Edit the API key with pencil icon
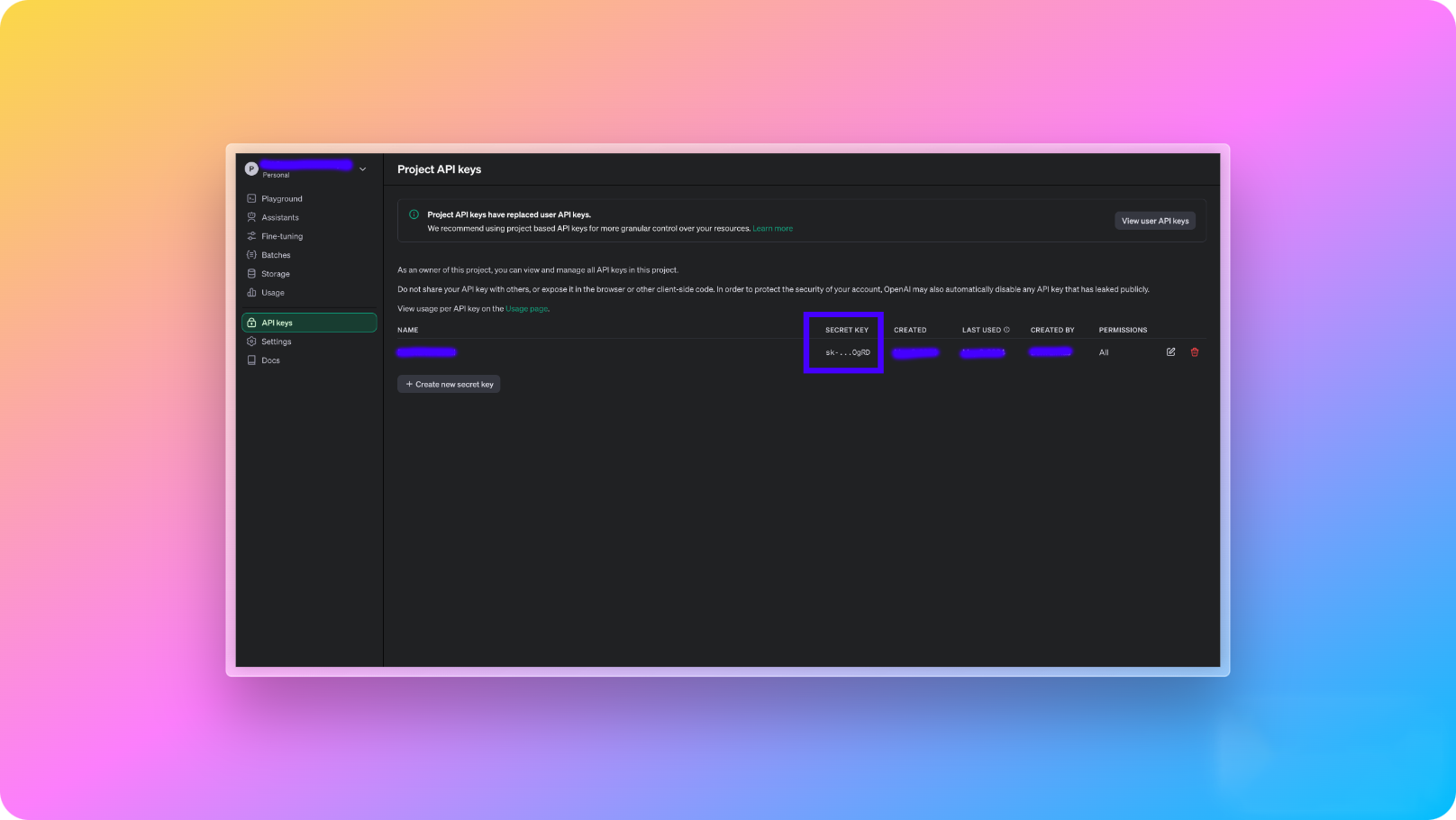 (1170, 352)
